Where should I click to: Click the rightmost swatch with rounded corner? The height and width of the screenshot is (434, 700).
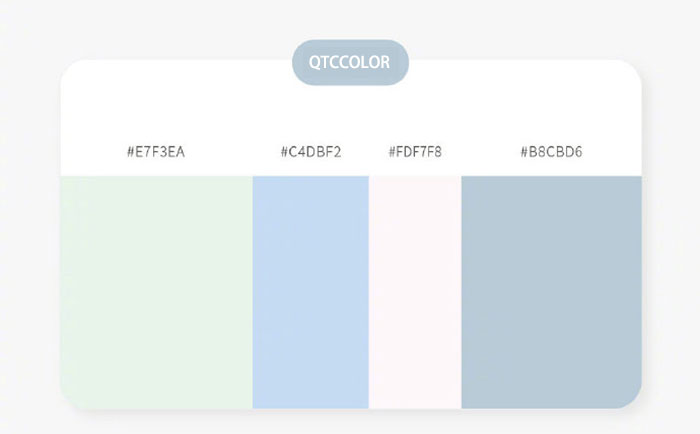point(551,291)
